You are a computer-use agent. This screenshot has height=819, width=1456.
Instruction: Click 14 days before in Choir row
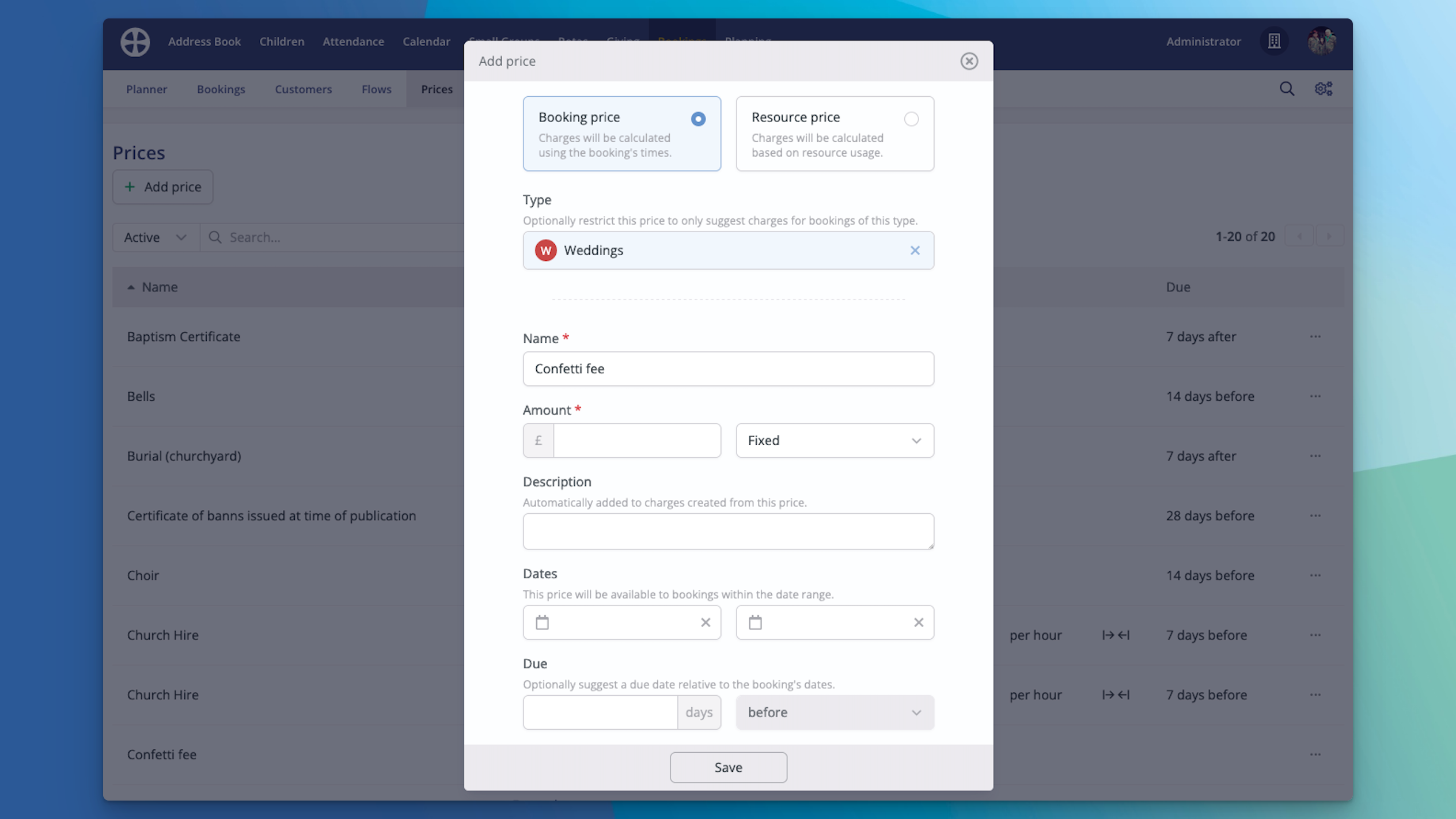coord(1210,575)
